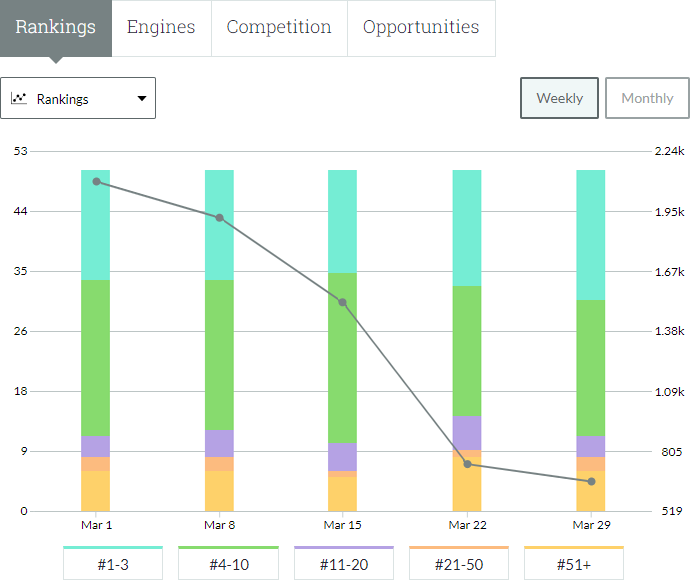This screenshot has height=580, width=690.
Task: Open the Rankings metric selector
Action: 78,99
